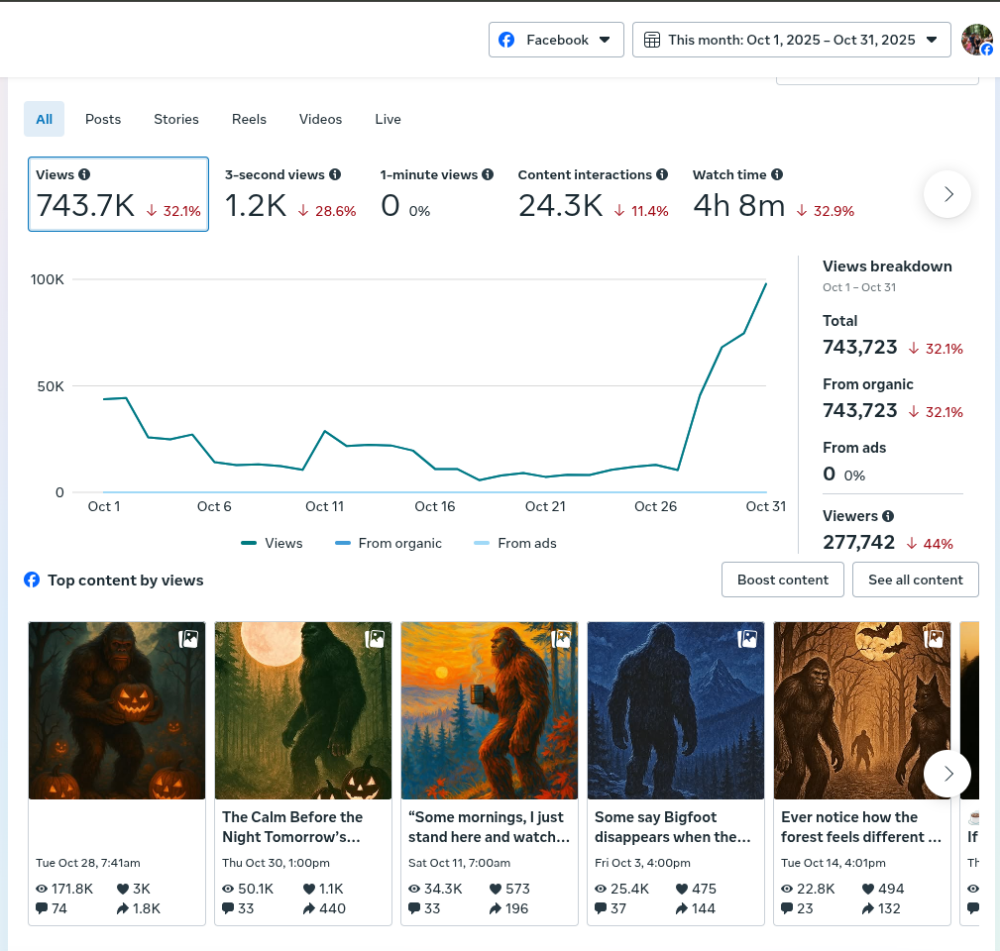Click the 1-minute views info icon
The width and height of the screenshot is (1000, 951).
point(488,175)
